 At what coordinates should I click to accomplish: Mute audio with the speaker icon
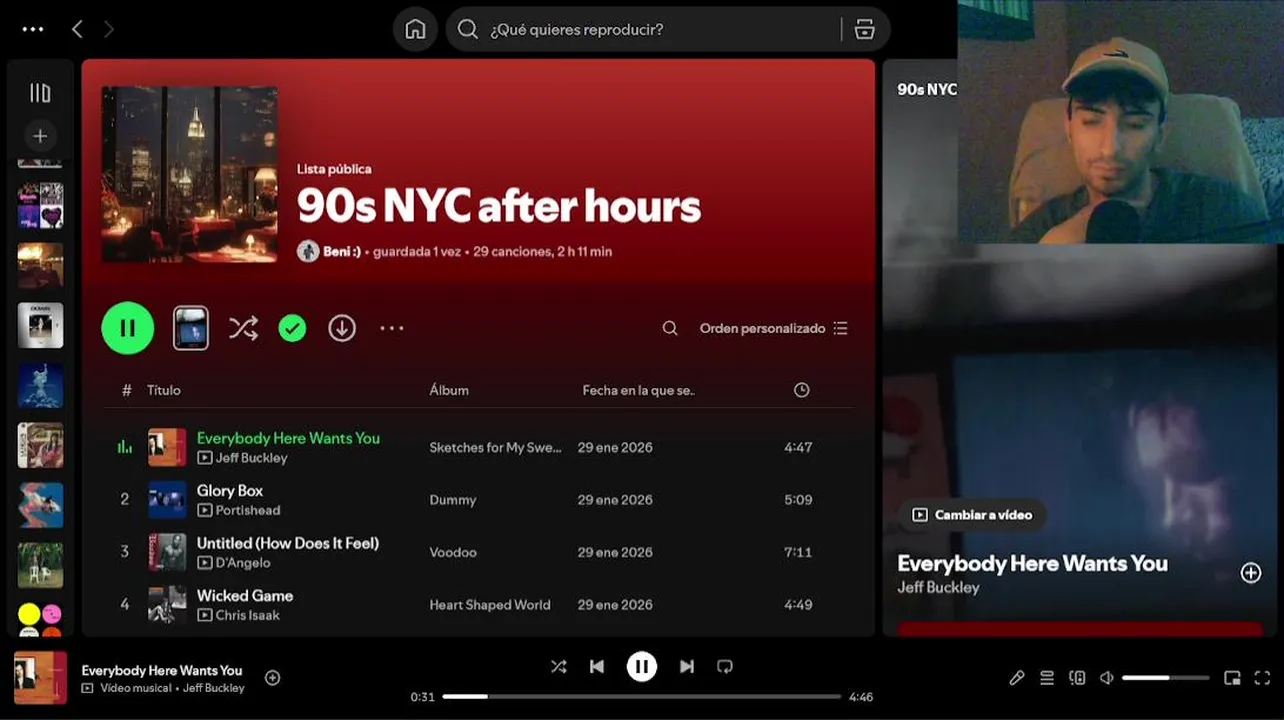(1107, 678)
